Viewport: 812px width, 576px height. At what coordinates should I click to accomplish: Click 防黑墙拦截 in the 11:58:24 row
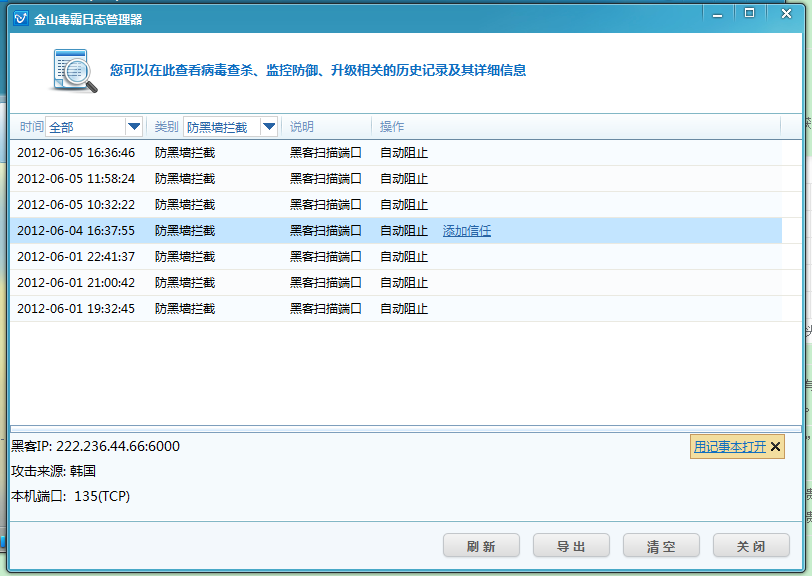pos(185,179)
